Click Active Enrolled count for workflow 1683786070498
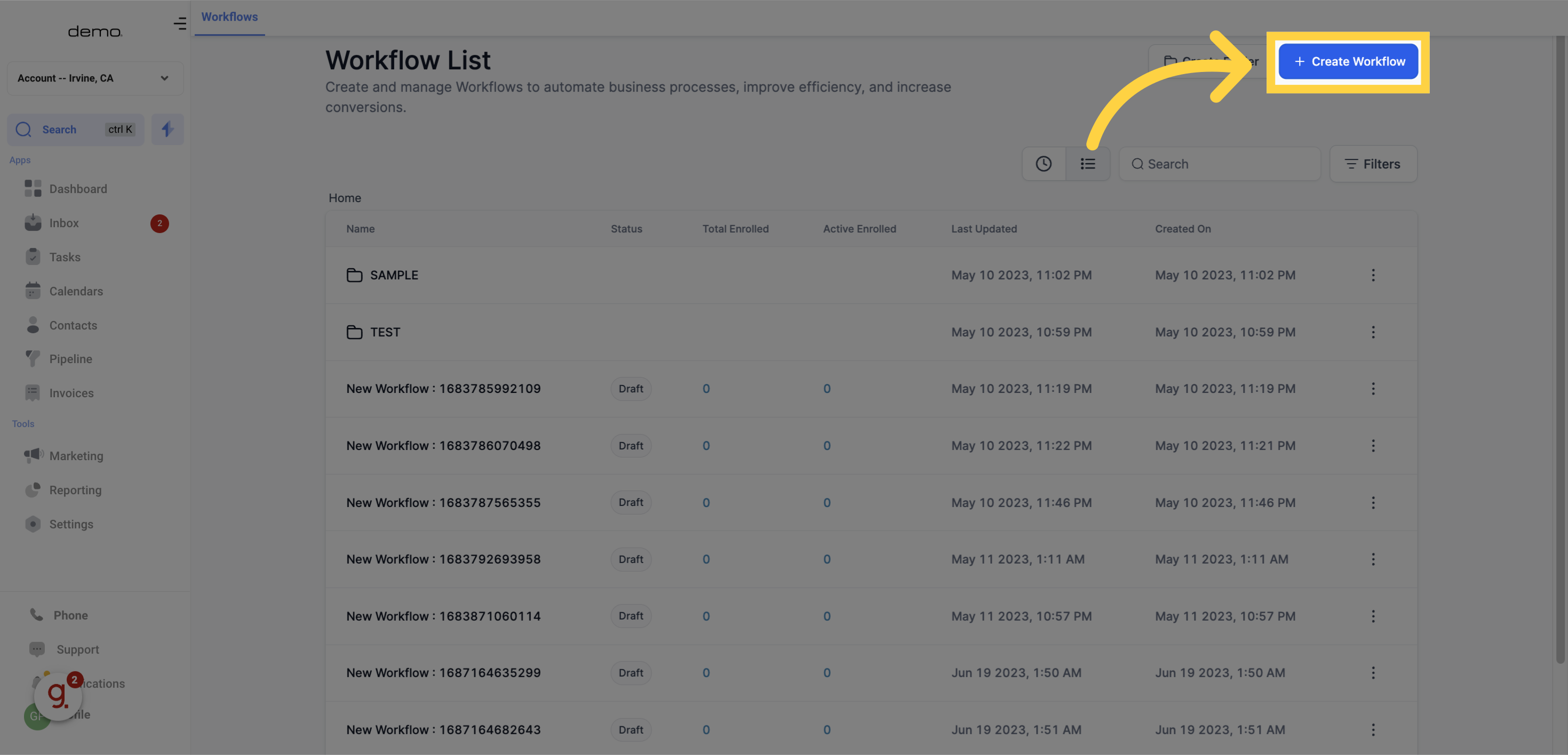This screenshot has height=755, width=1568. (826, 445)
